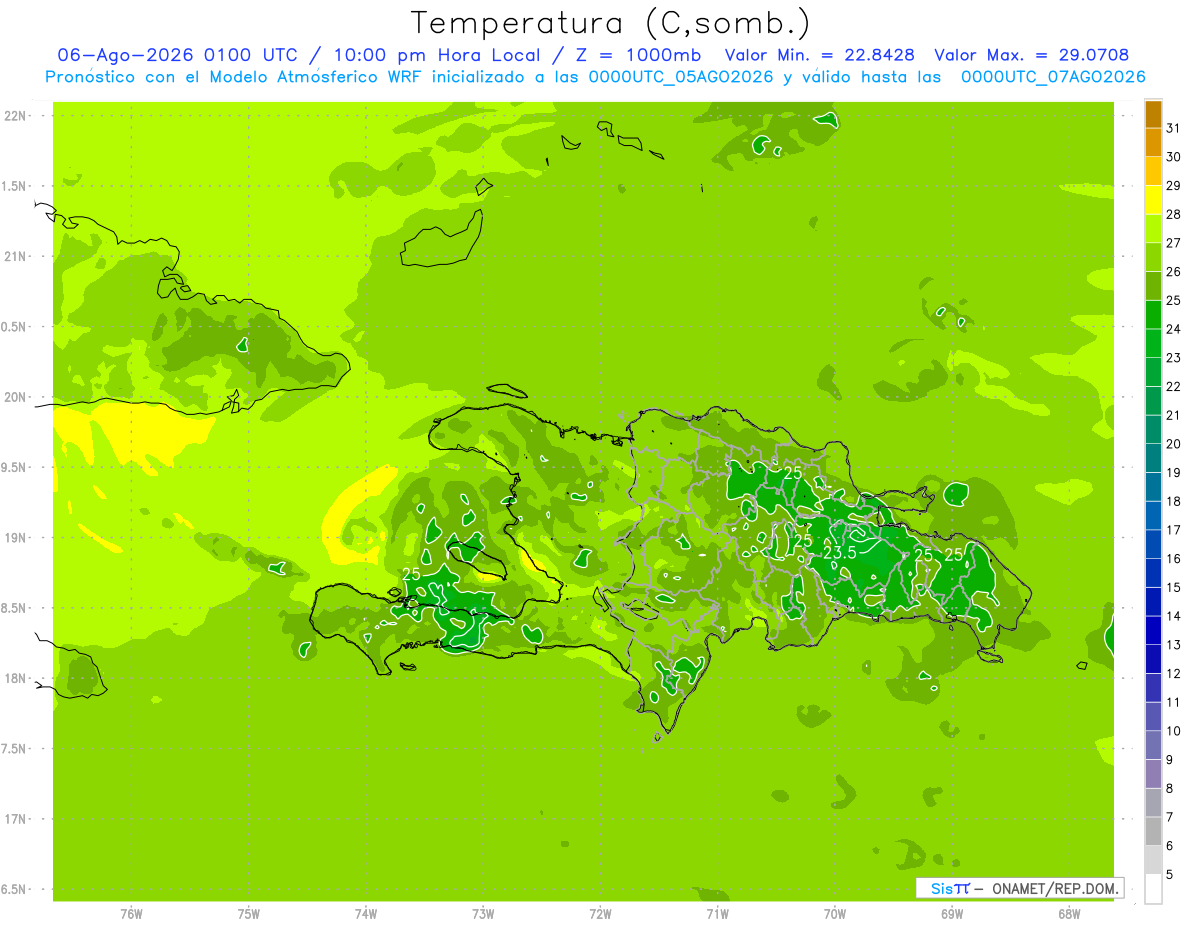Click the "69W" longitude label
The width and height of the screenshot is (1200, 927).
click(951, 914)
